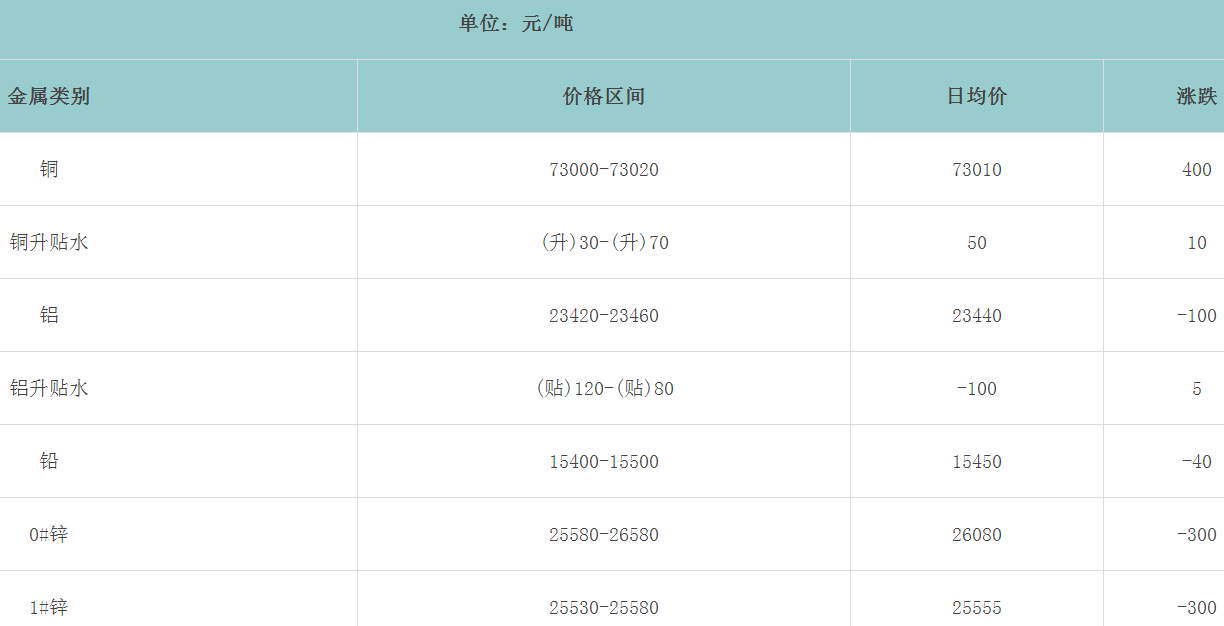Select the 铝 metal row label
This screenshot has height=626, width=1224.
(49, 316)
